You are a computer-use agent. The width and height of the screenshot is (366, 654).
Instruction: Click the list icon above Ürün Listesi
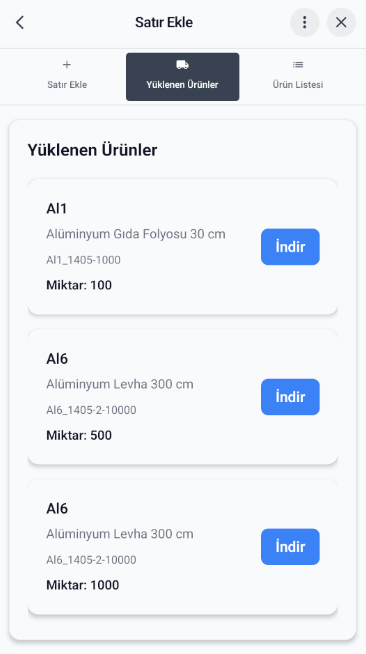tap(298, 65)
